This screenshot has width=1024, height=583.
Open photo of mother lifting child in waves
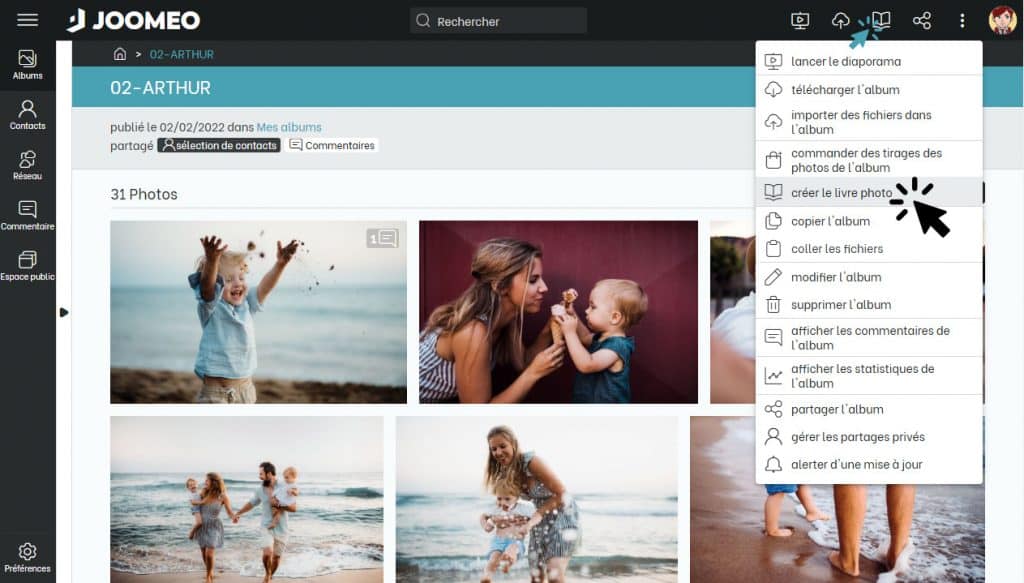[537, 499]
